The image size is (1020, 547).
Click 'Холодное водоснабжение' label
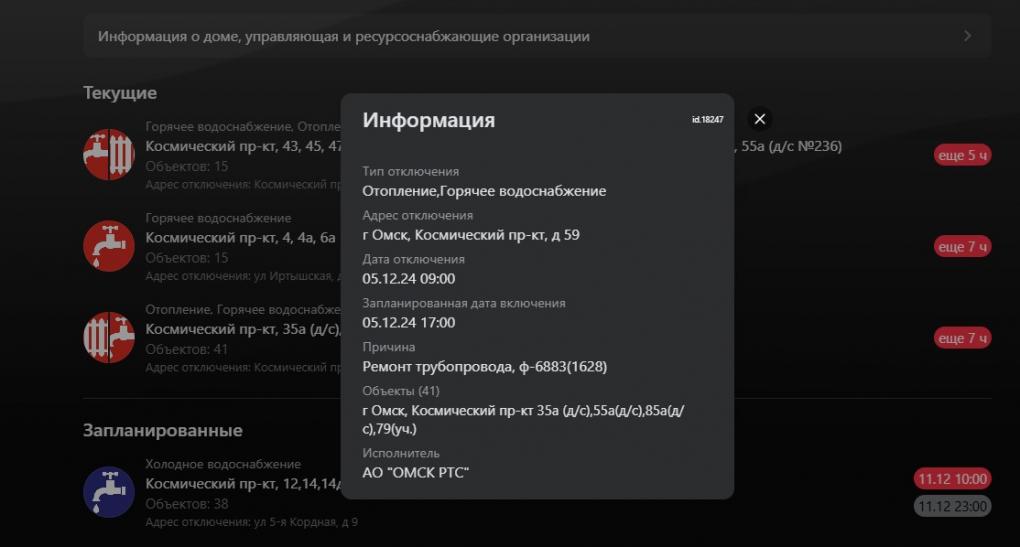click(223, 464)
